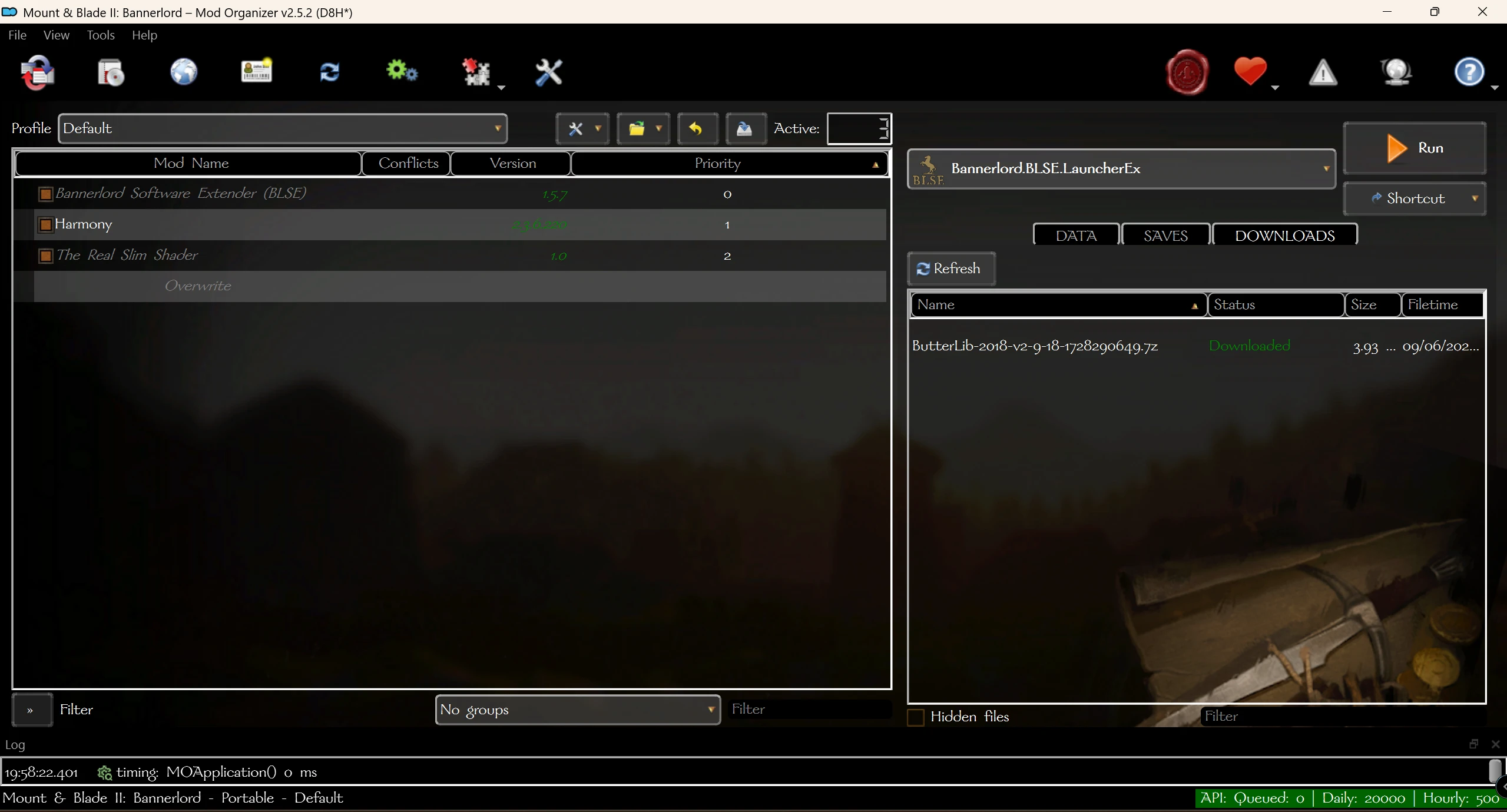Expand the Help icon dropdown arrow
The width and height of the screenshot is (1507, 812).
1495,88
